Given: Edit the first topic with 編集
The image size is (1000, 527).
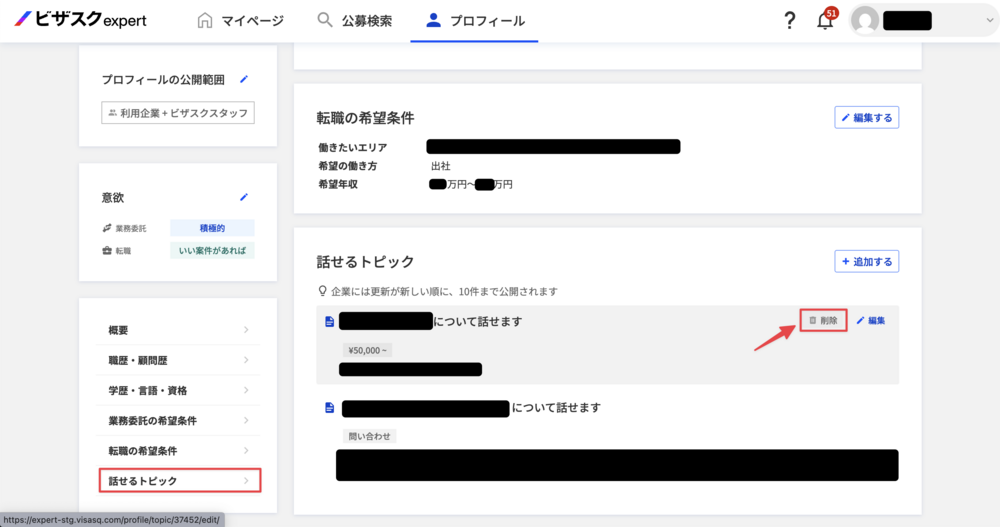Looking at the screenshot, I should click(871, 320).
